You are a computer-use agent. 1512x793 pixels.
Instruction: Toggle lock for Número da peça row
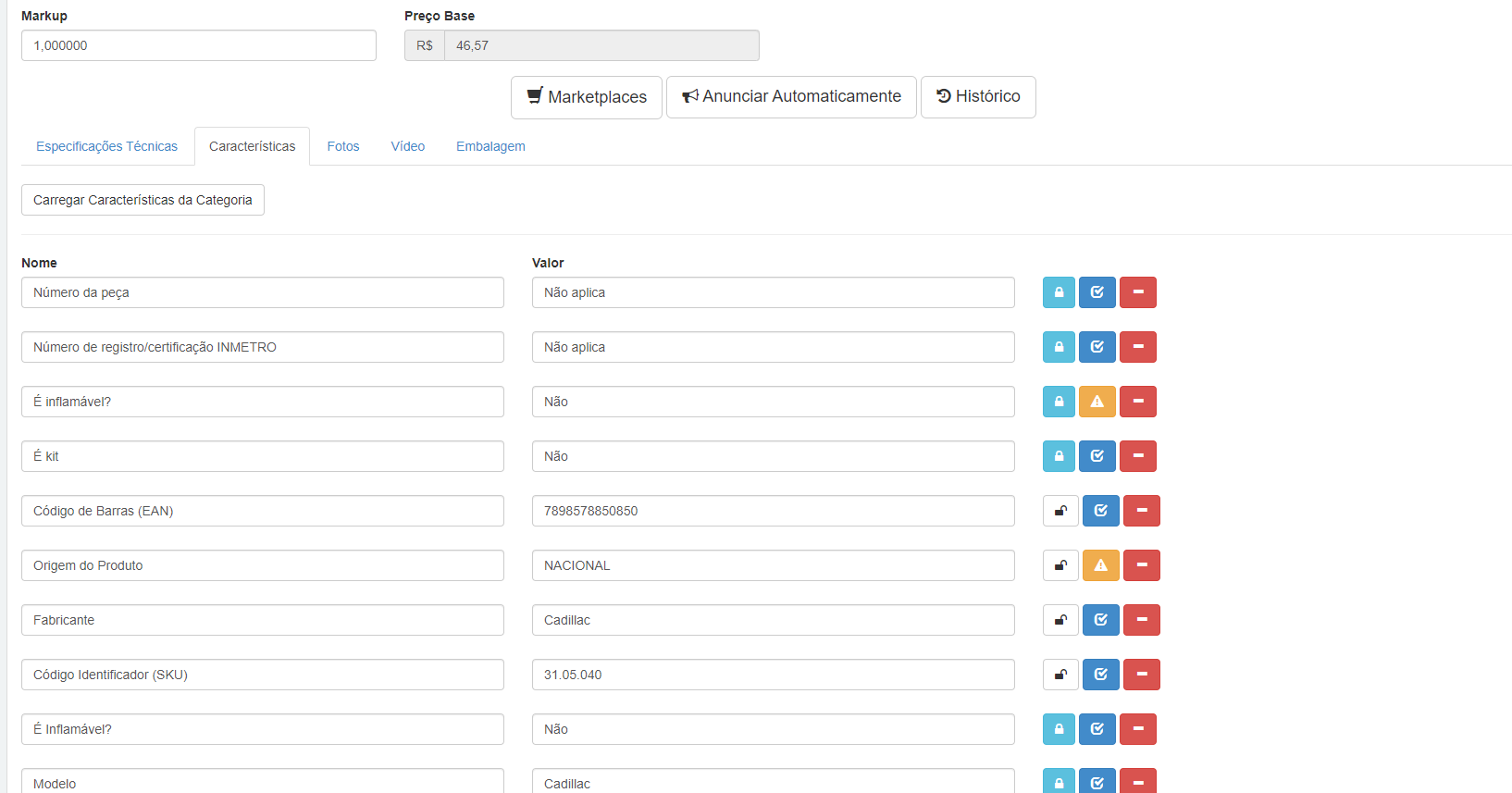pos(1059,292)
